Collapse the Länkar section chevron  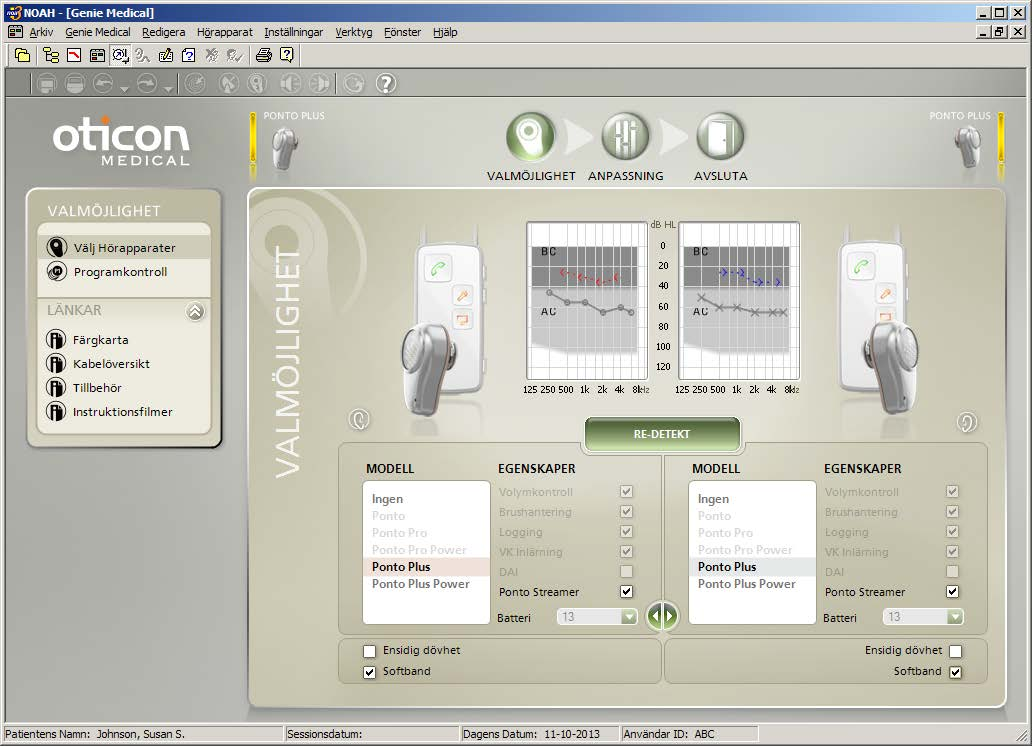coord(195,311)
